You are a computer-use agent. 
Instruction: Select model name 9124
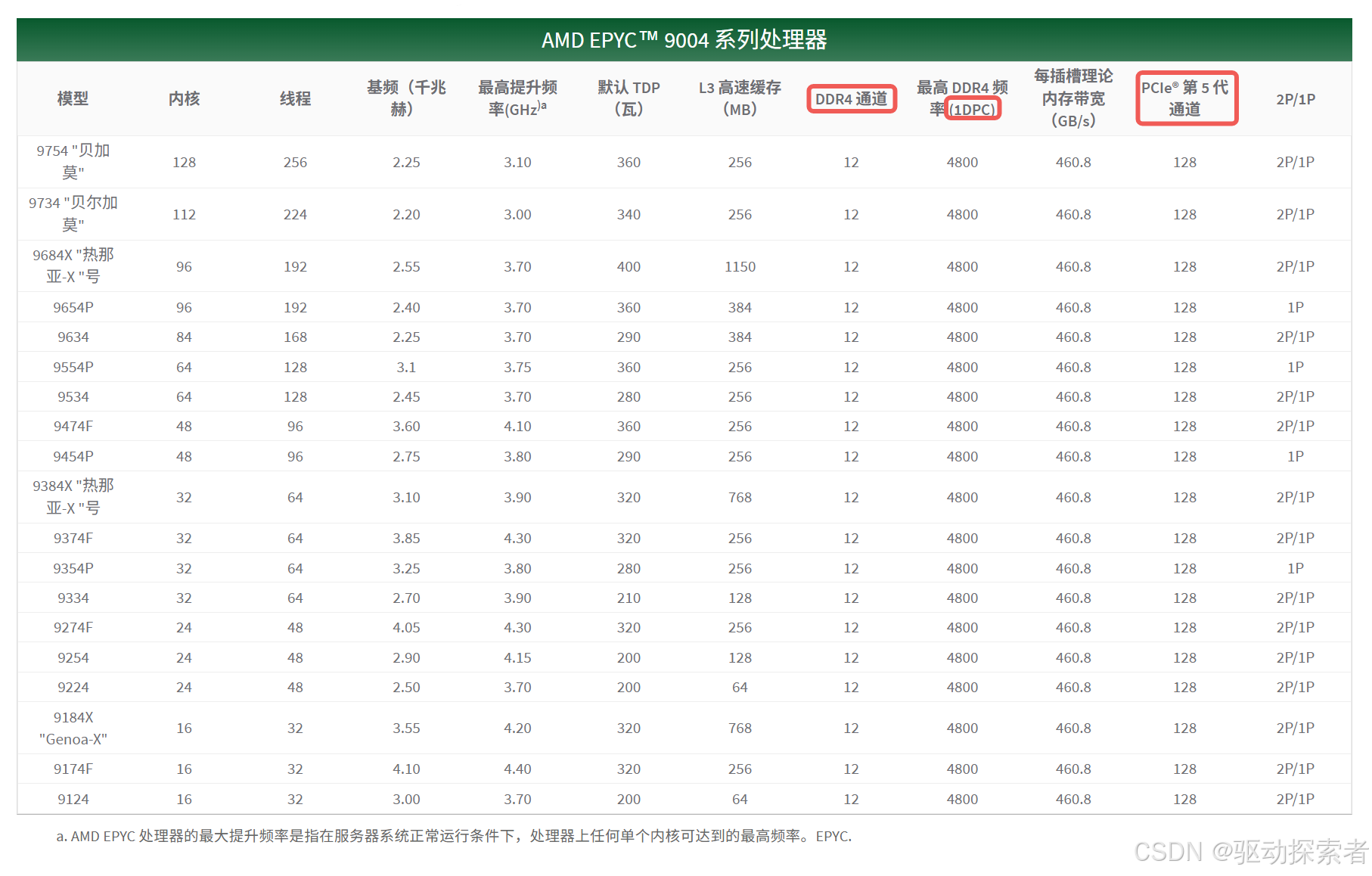(x=73, y=799)
